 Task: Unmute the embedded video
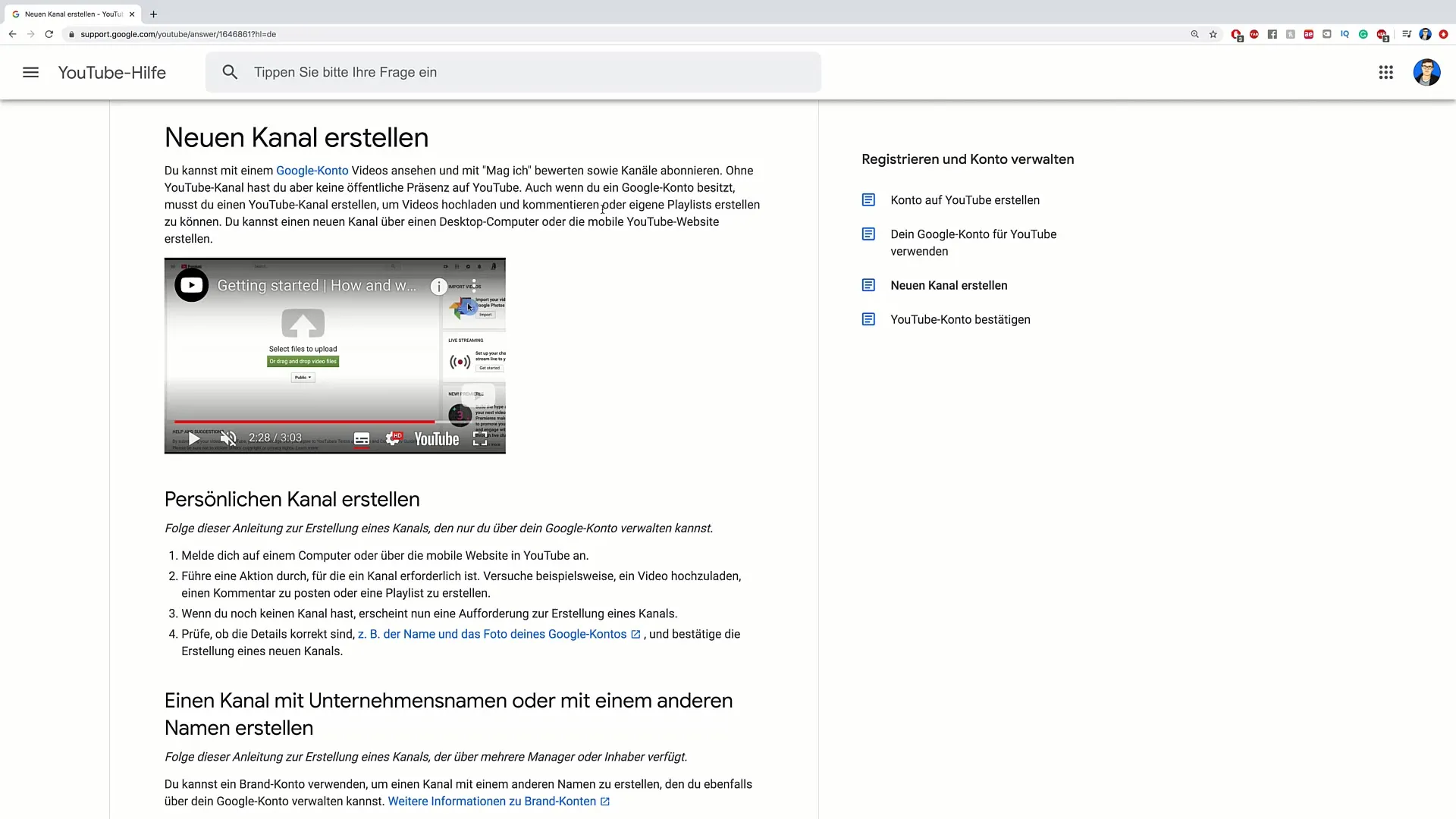click(227, 438)
